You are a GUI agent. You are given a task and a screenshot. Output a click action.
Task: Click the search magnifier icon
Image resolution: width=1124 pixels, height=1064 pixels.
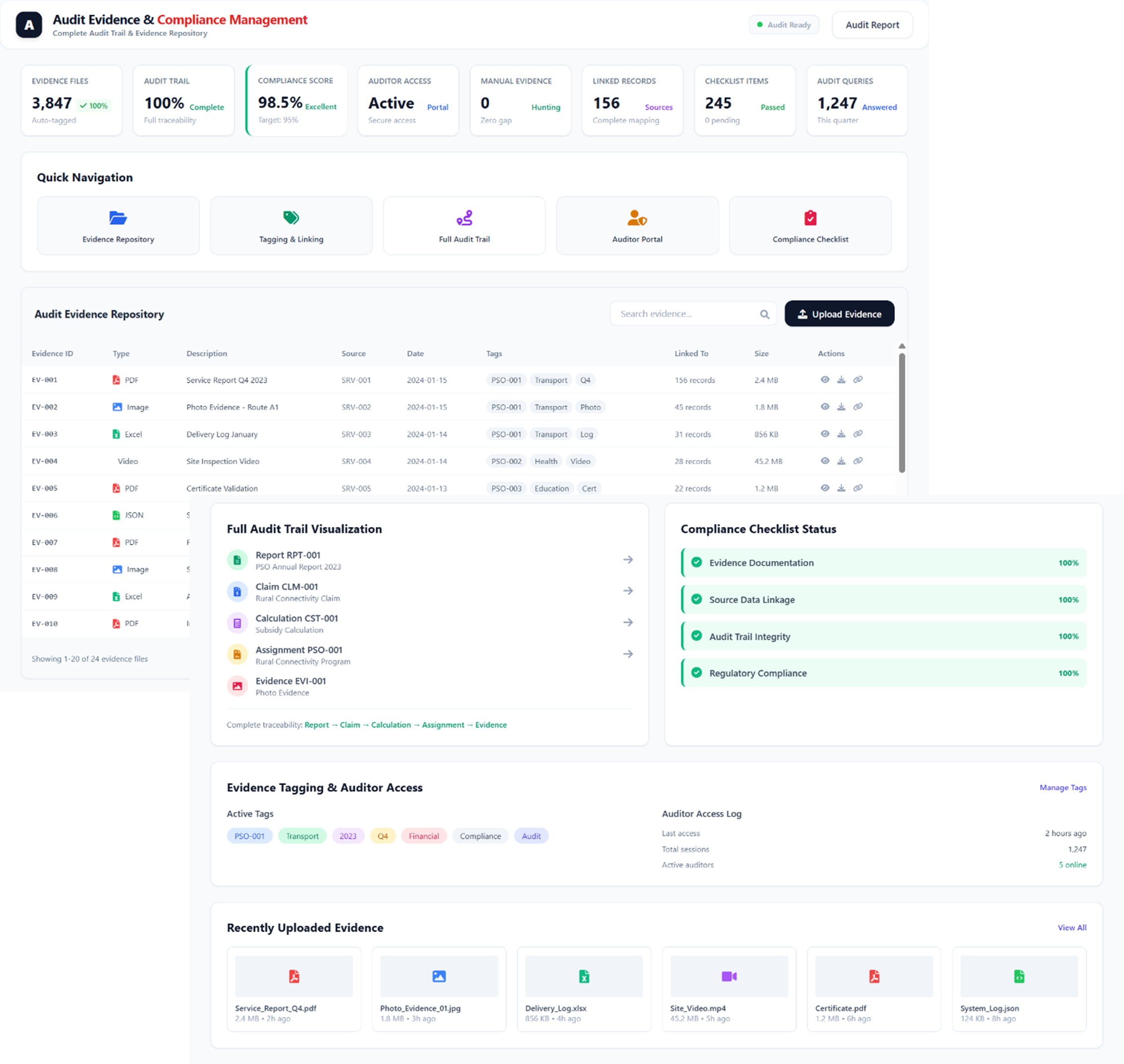coord(764,314)
